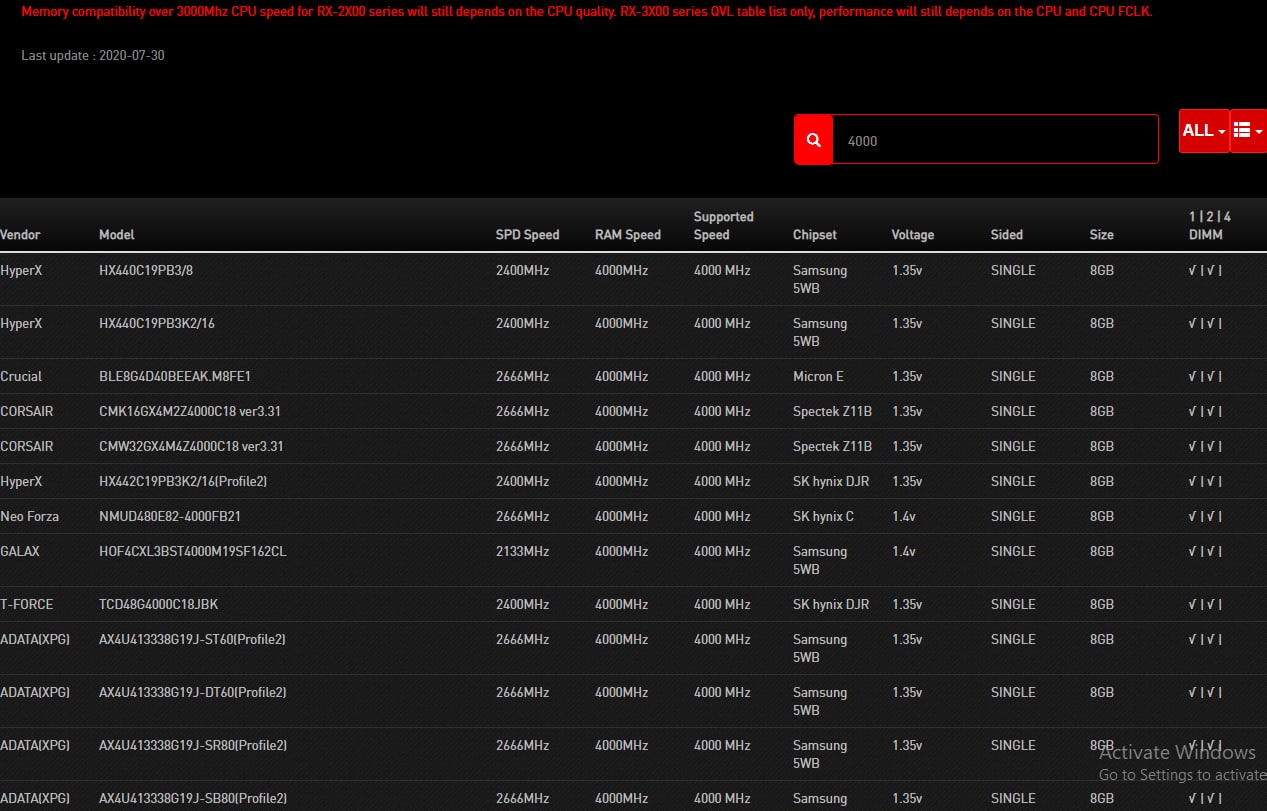This screenshot has height=811, width=1267.
Task: Open the ALL filter dropdown
Action: click(1204, 131)
